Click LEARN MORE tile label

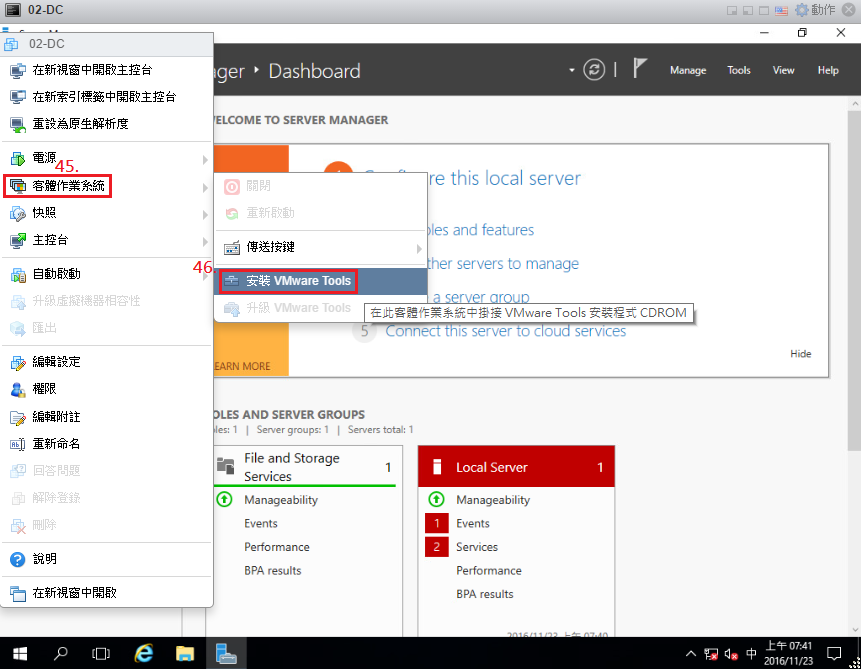click(242, 366)
